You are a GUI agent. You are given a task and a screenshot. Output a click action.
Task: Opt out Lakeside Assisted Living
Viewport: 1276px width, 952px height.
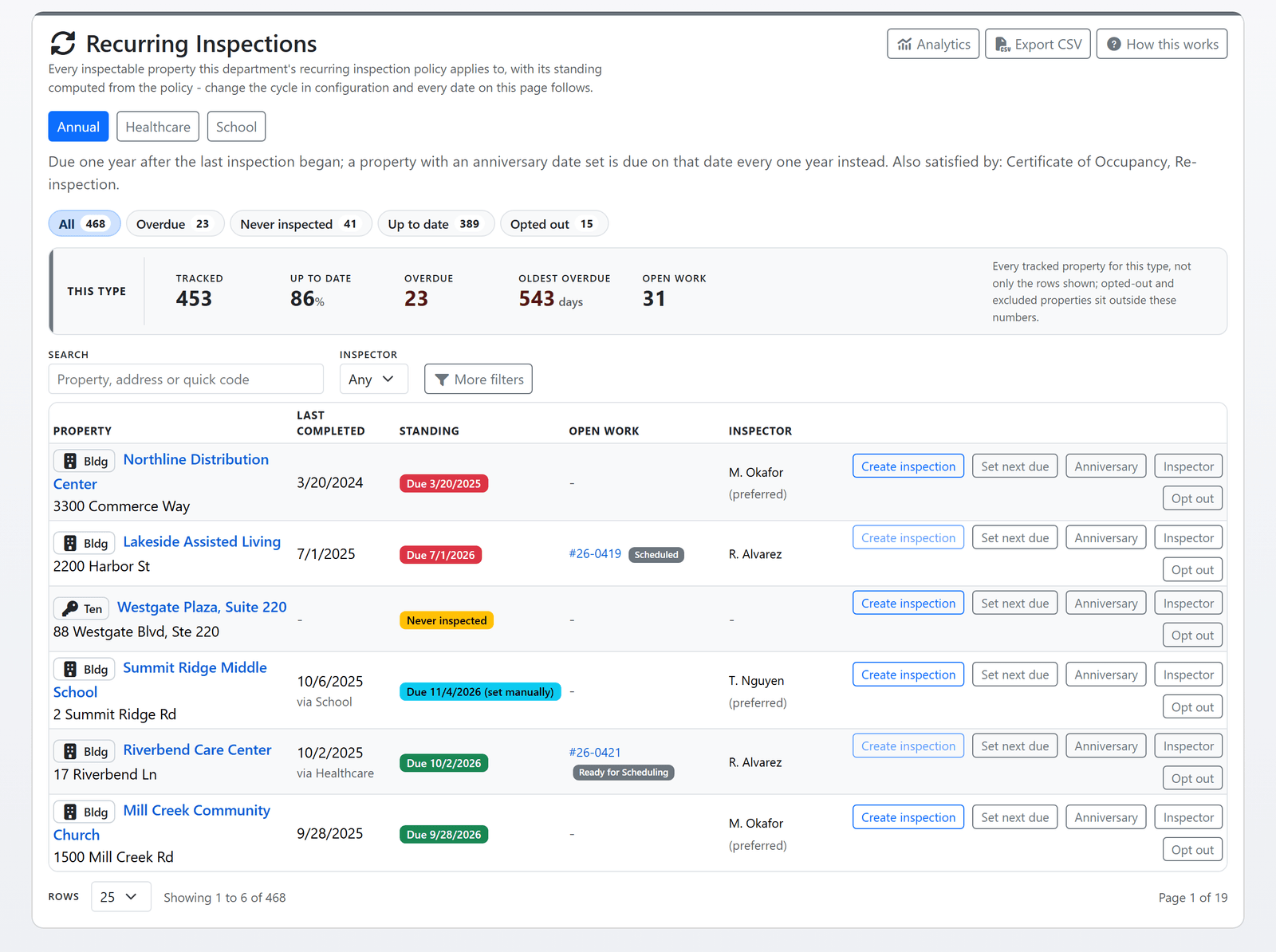tap(1192, 570)
